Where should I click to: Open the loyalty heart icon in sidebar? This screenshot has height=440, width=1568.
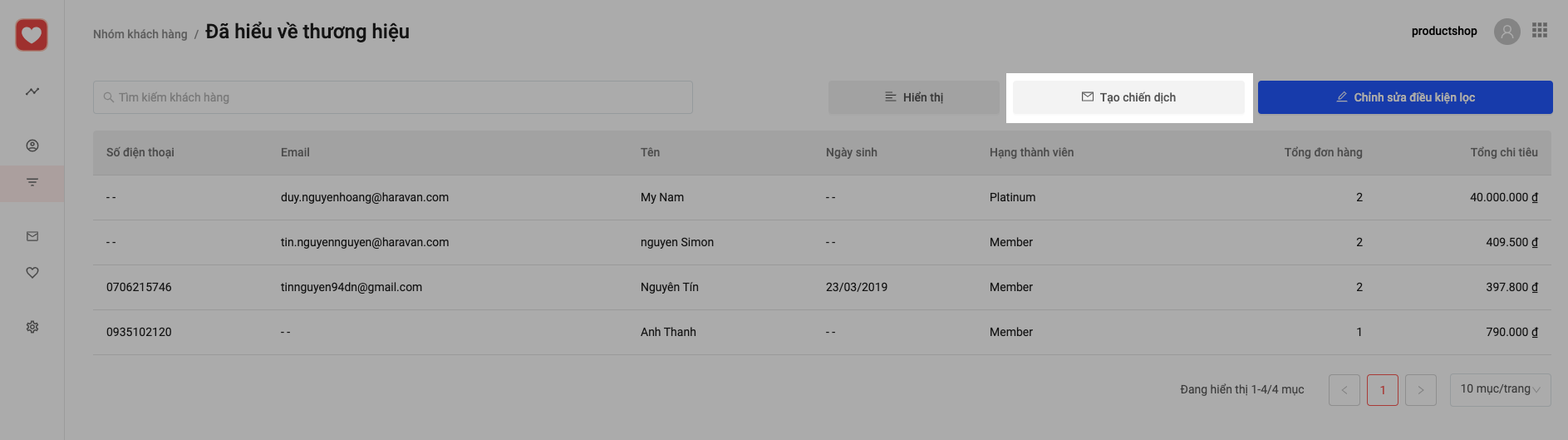coord(32,273)
